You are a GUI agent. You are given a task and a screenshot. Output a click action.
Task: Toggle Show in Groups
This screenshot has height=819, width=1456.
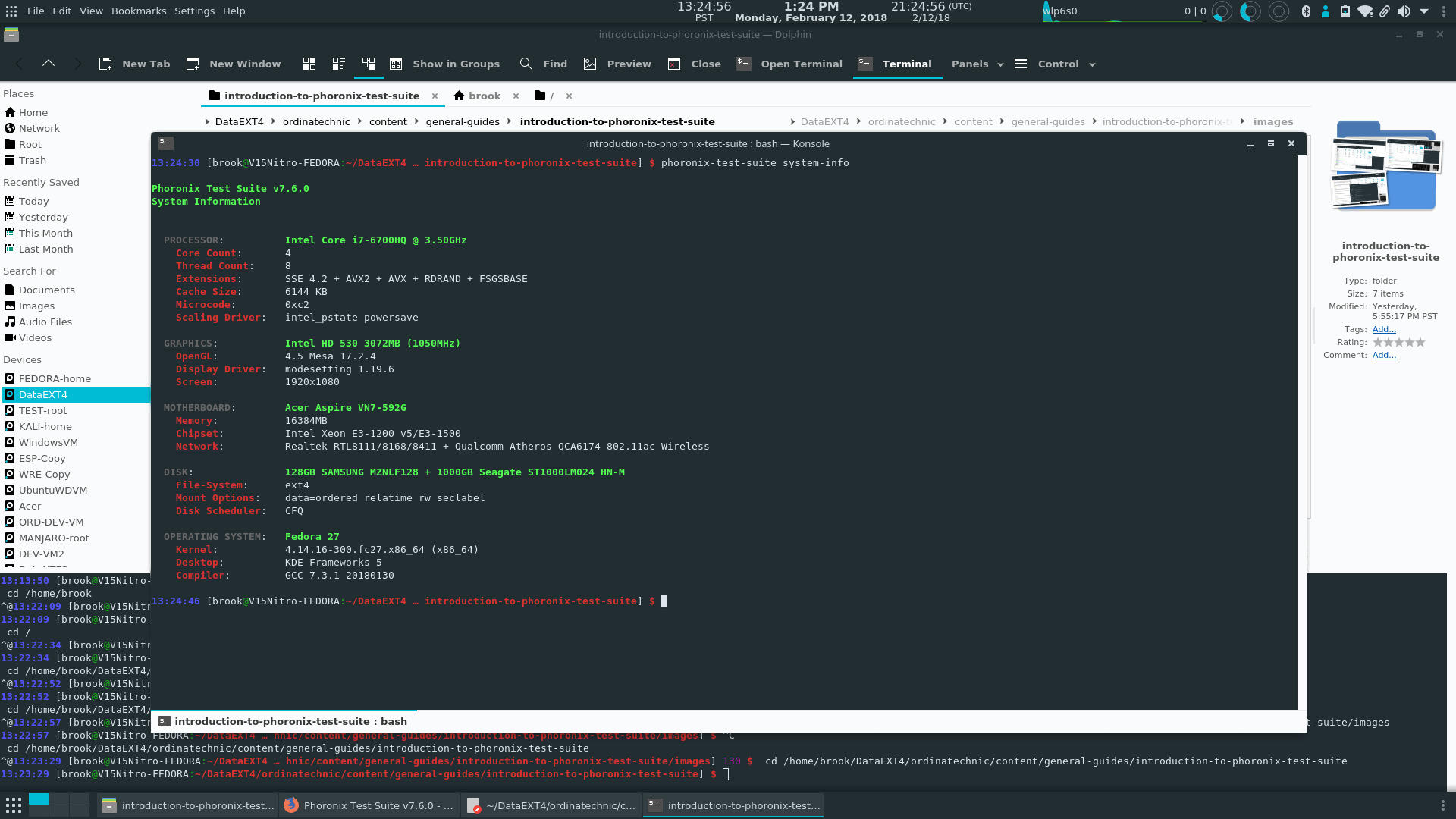click(x=445, y=64)
